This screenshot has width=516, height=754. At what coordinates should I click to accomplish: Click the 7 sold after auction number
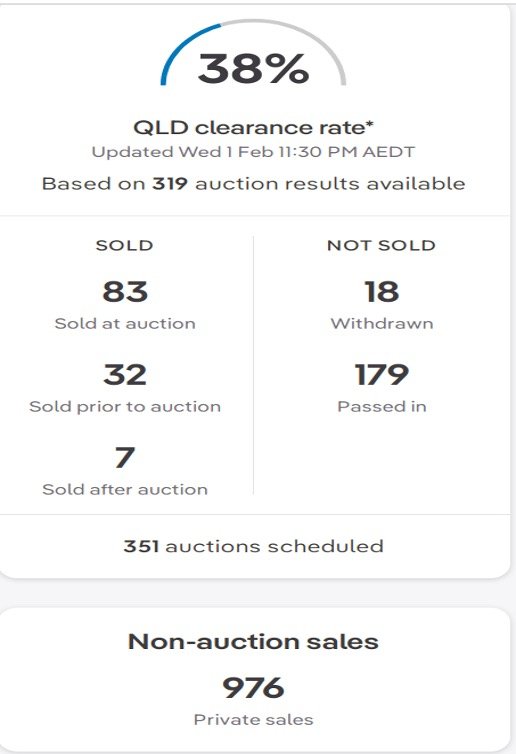coord(125,457)
